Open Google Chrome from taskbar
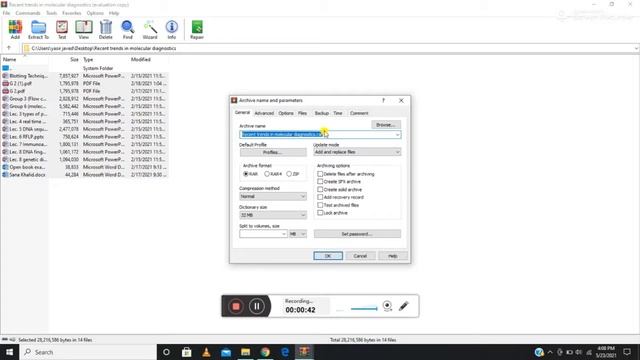The height and width of the screenshot is (360, 640). (265, 352)
